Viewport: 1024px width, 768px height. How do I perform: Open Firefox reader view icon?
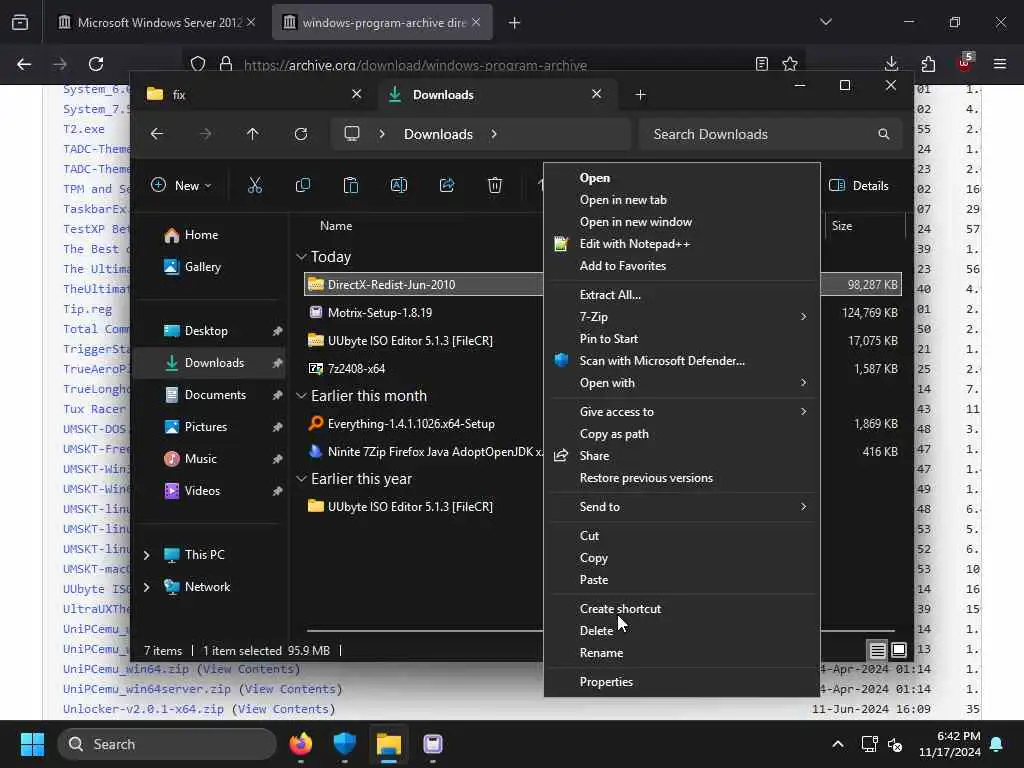pyautogui.click(x=761, y=64)
